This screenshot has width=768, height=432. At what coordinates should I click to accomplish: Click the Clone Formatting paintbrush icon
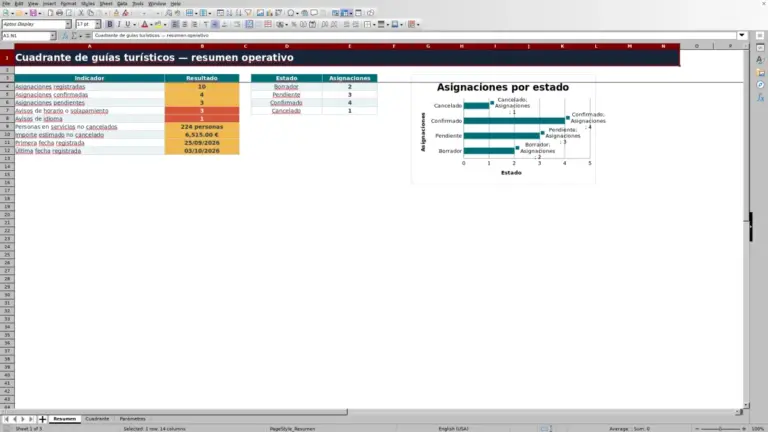click(116, 13)
